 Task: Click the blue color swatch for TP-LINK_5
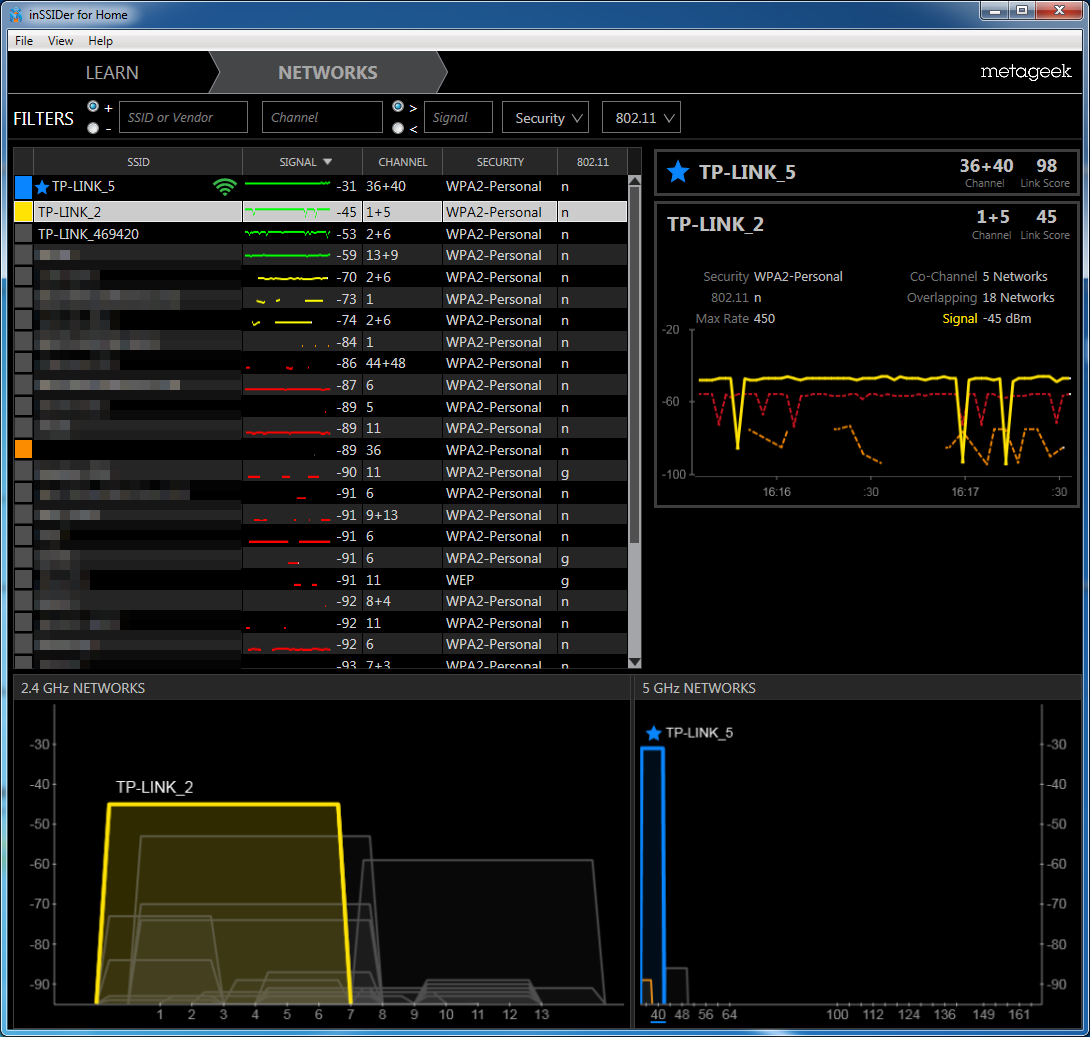tap(23, 186)
